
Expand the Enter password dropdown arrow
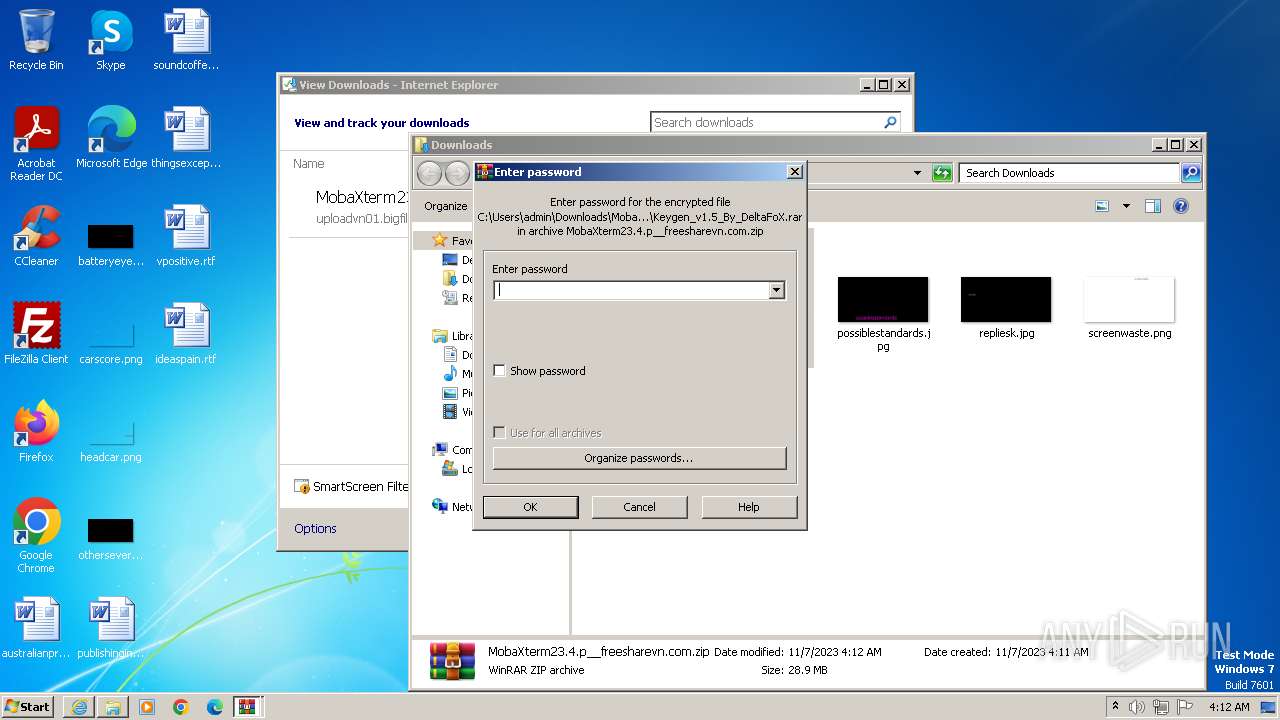pyautogui.click(x=776, y=291)
